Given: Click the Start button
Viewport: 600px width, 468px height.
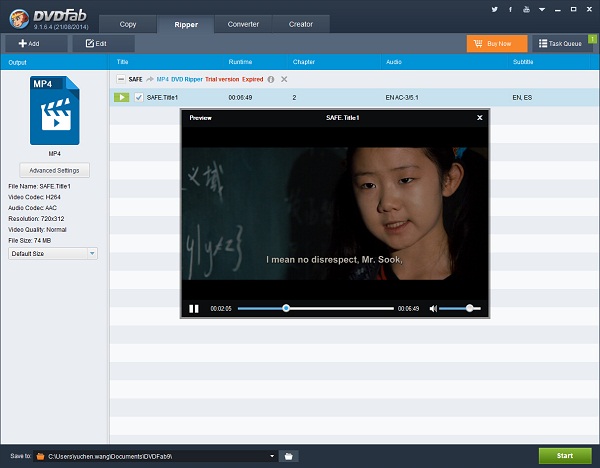Looking at the screenshot, I should tap(565, 455).
